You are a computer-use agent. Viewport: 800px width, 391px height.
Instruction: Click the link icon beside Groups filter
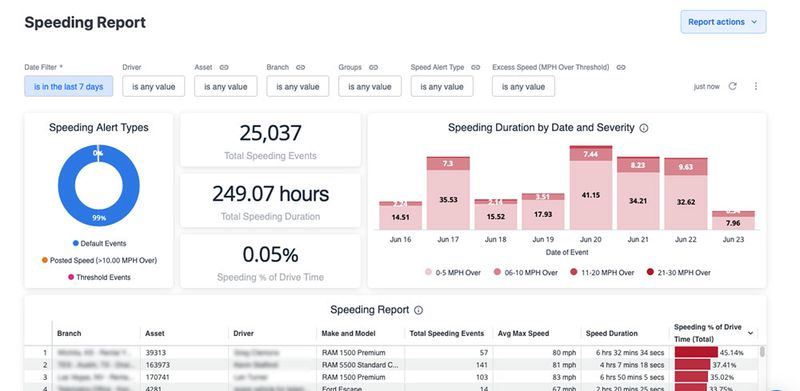[373, 67]
